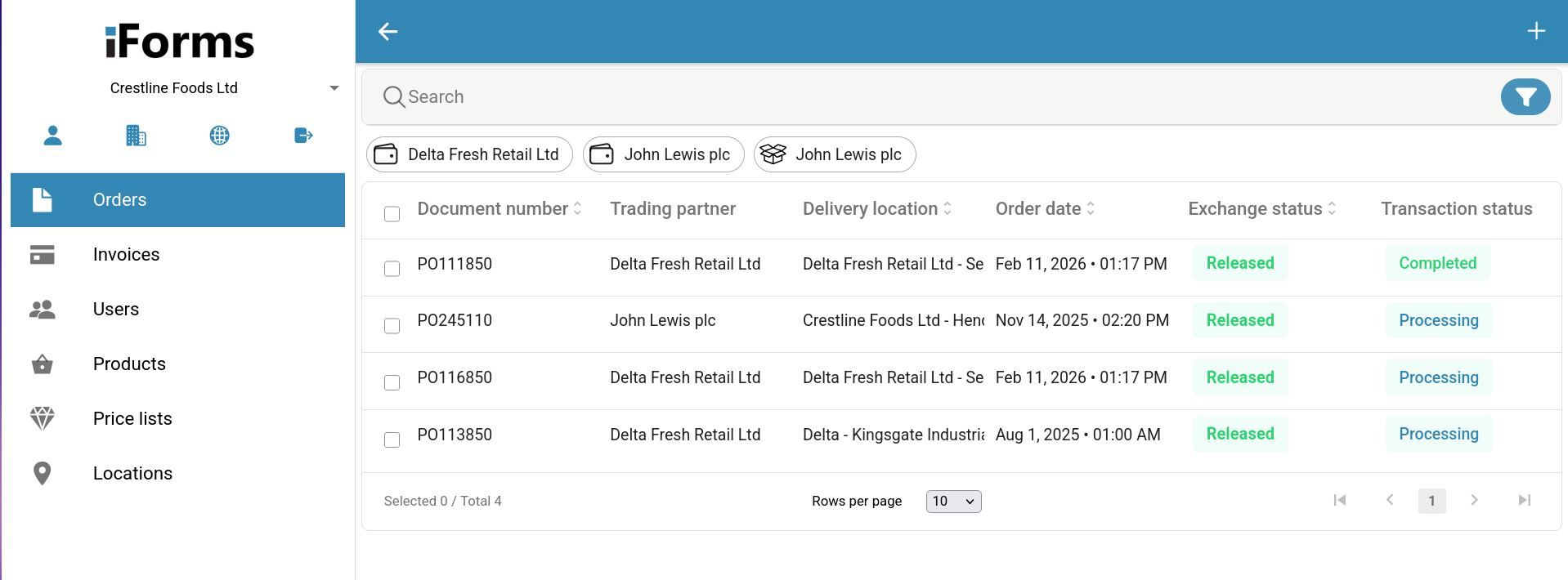1568x580 pixels.
Task: Click the plus icon to add order
Action: (x=1536, y=31)
